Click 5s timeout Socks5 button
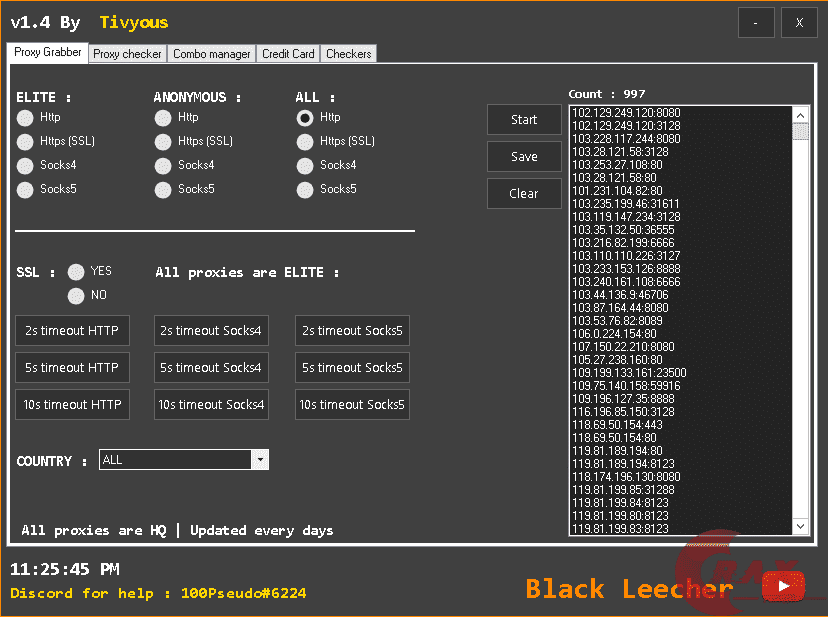Viewport: 828px width, 618px height. [x=352, y=368]
